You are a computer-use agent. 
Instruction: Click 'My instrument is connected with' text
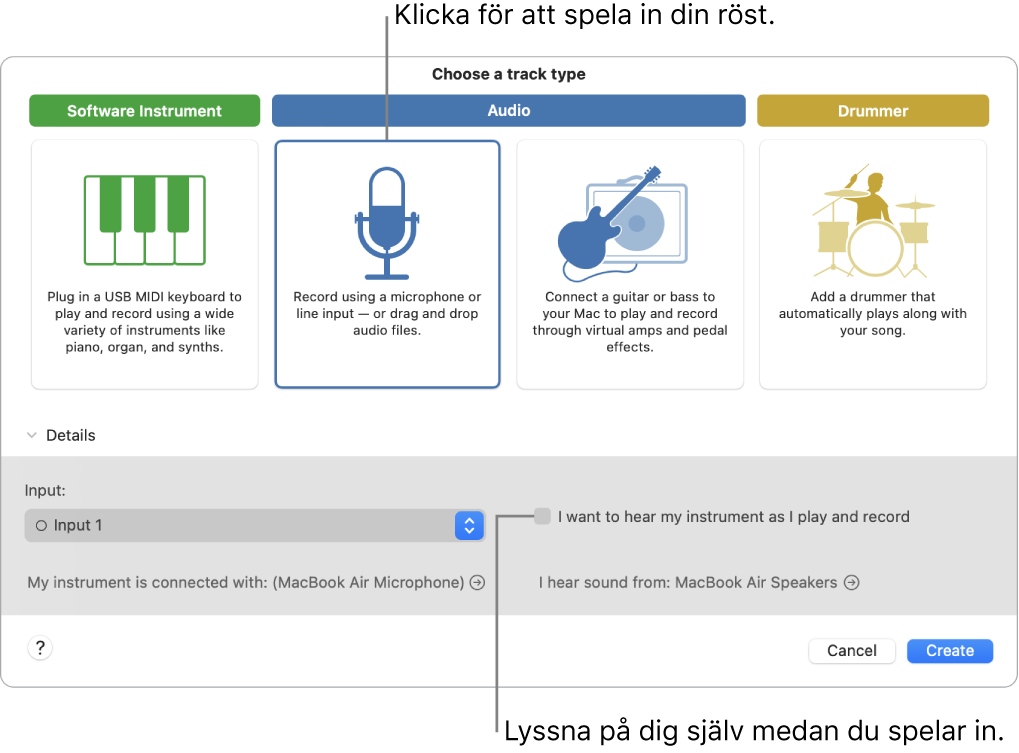coord(246,582)
